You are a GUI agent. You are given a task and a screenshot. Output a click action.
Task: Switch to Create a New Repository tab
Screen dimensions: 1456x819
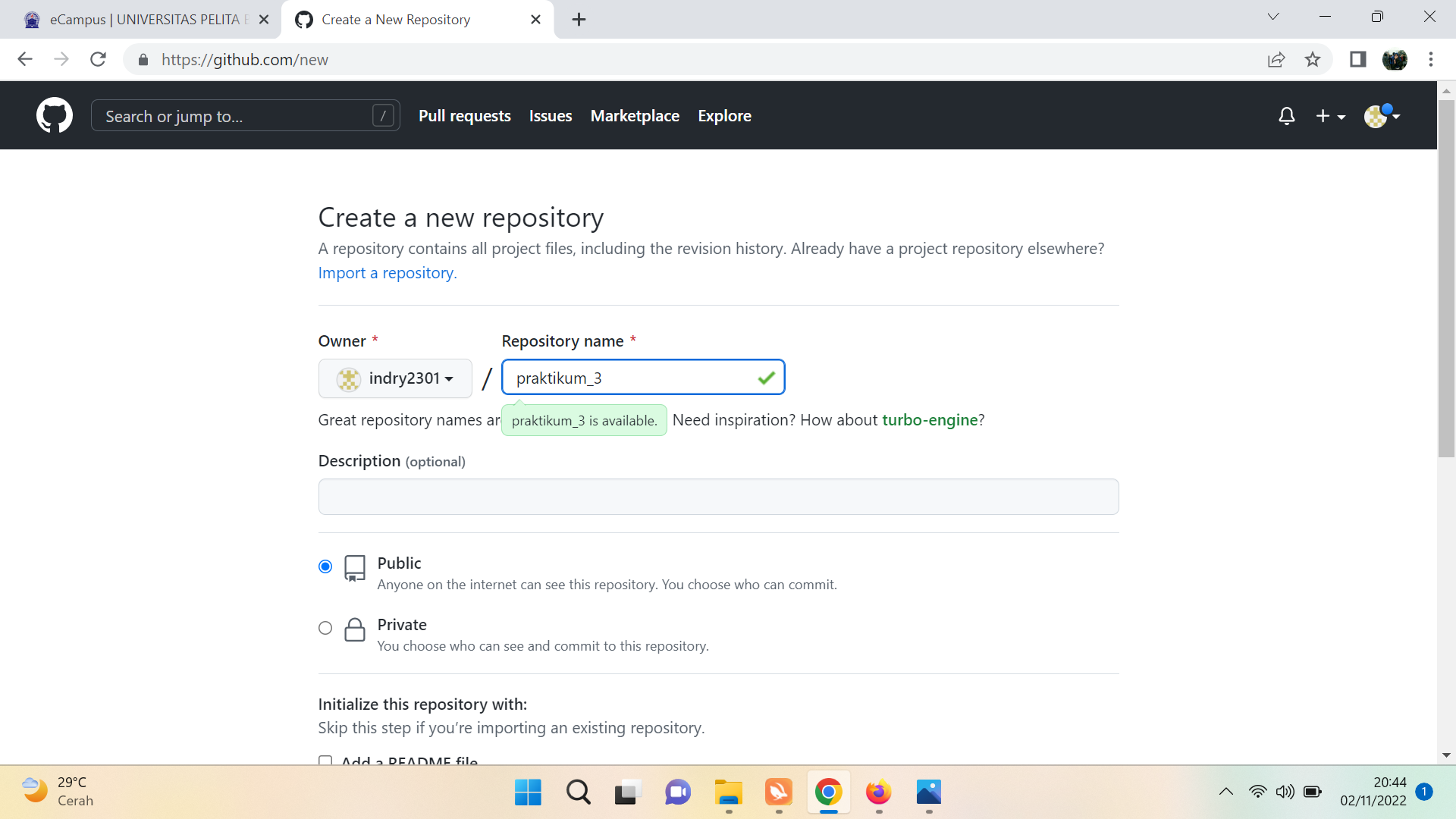point(416,20)
